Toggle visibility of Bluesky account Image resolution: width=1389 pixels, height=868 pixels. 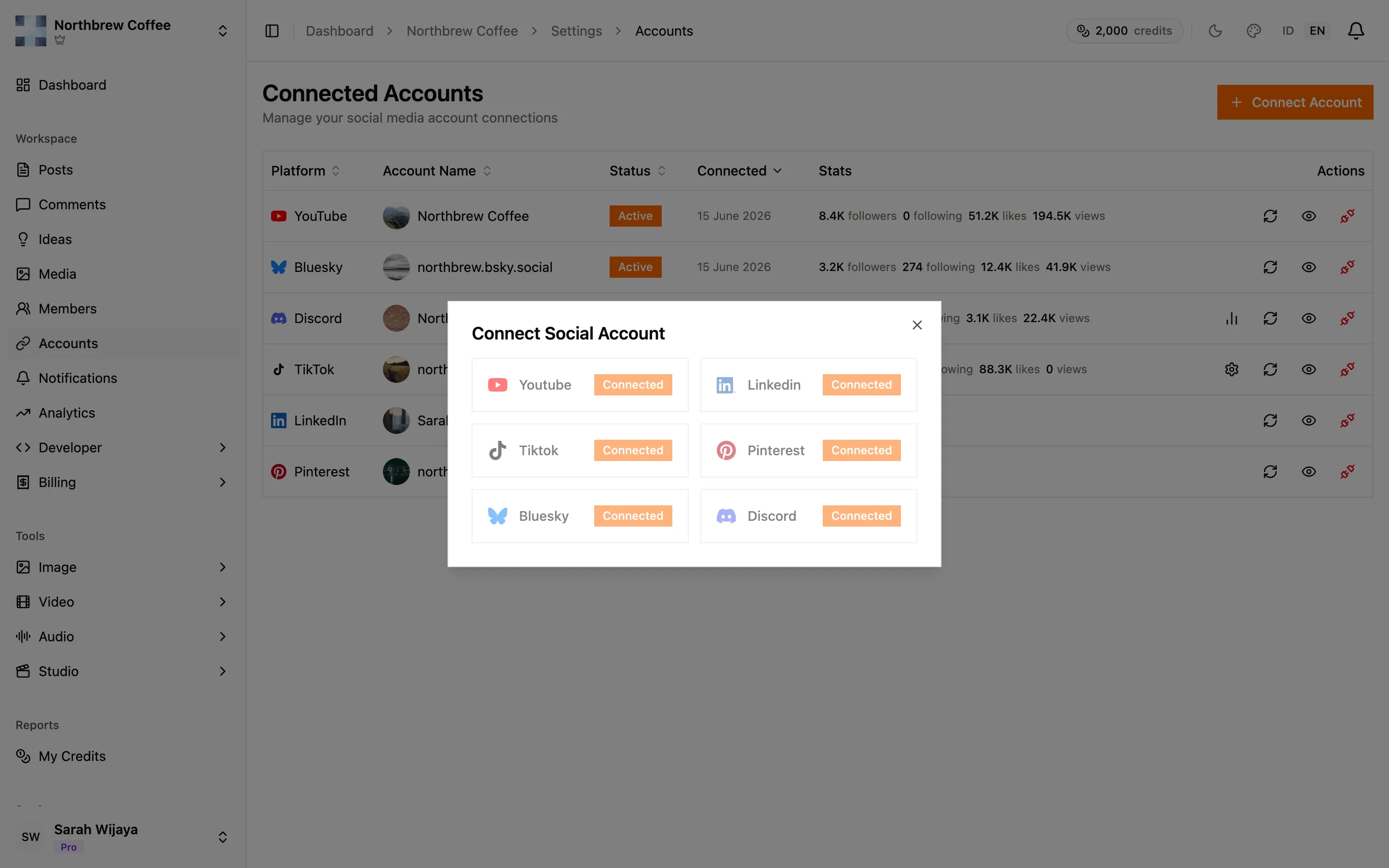point(1308,267)
